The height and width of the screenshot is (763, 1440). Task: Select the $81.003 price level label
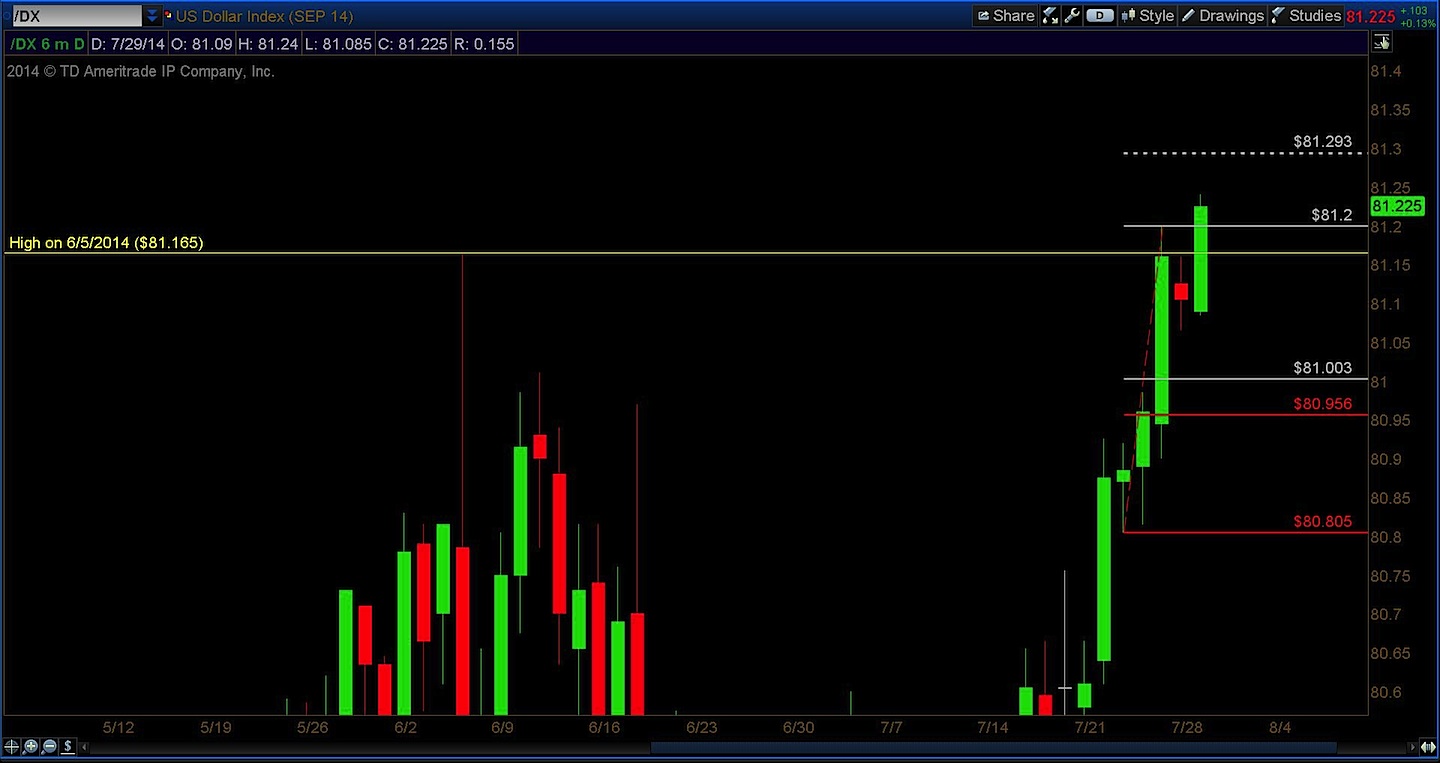1322,368
